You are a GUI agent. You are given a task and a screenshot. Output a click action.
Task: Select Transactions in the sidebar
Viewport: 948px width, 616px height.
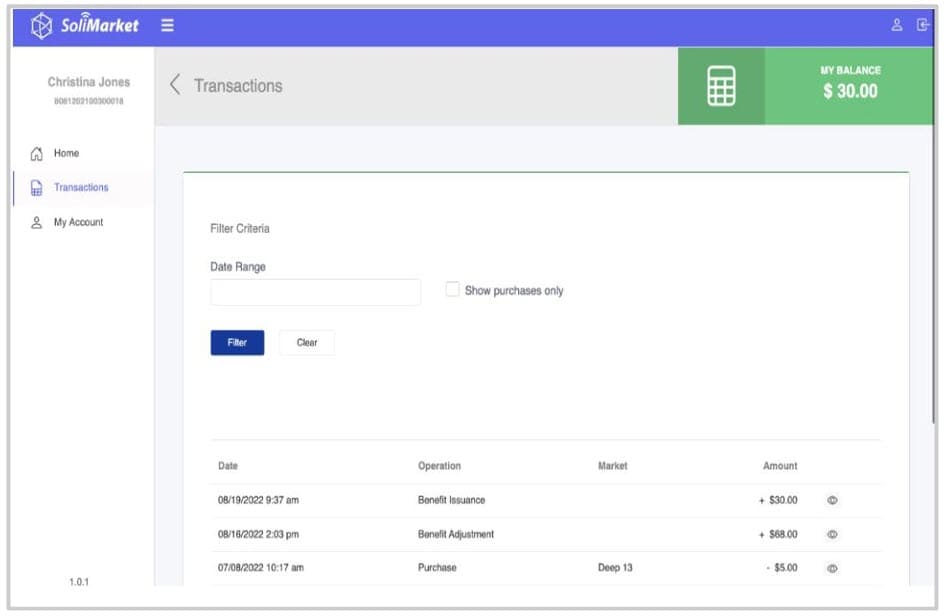coord(81,188)
